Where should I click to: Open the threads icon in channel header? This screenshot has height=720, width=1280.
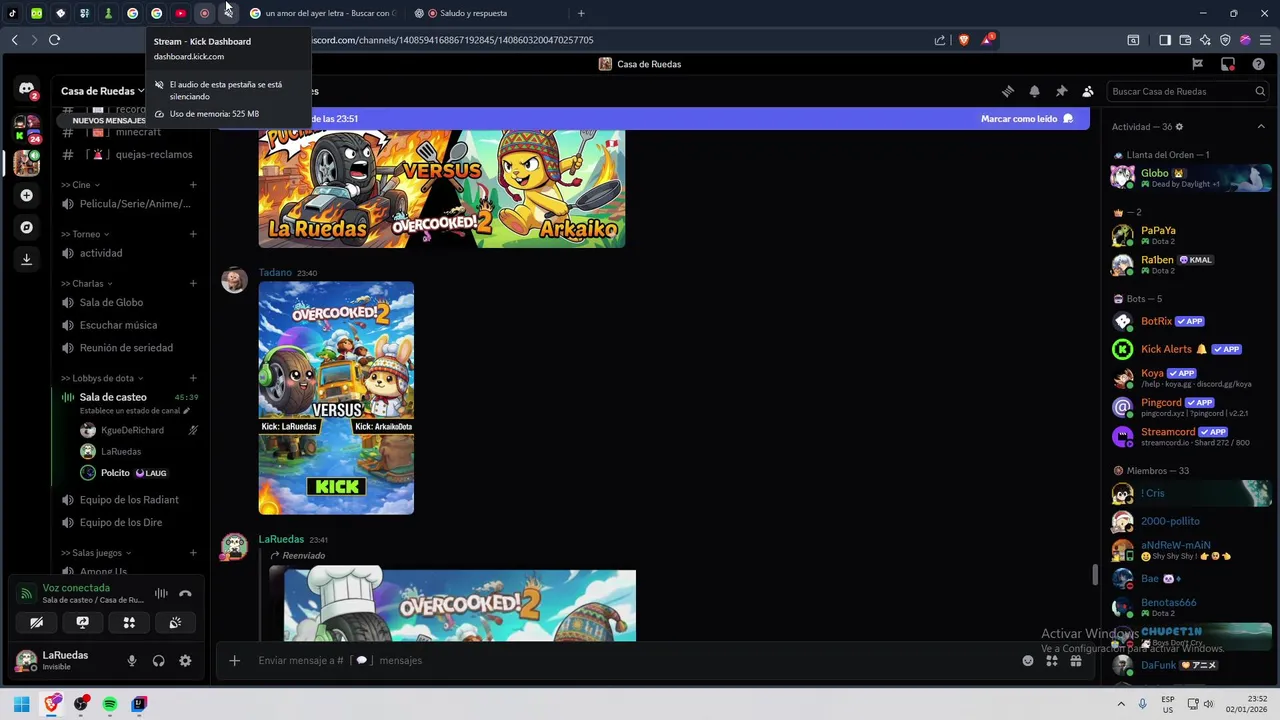[1008, 91]
